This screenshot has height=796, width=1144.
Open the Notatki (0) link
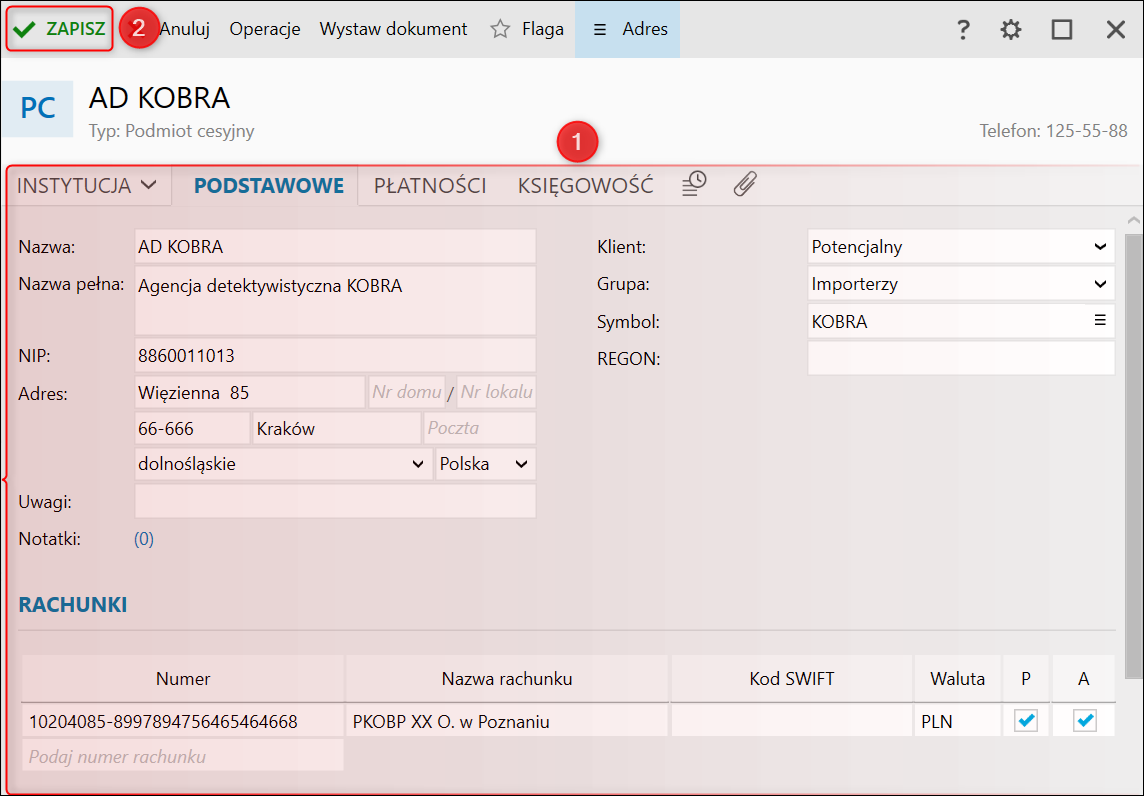point(144,539)
